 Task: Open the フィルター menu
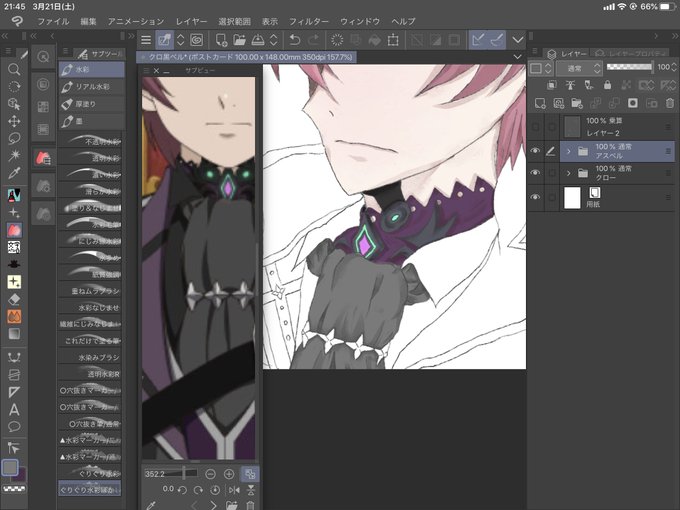(309, 21)
